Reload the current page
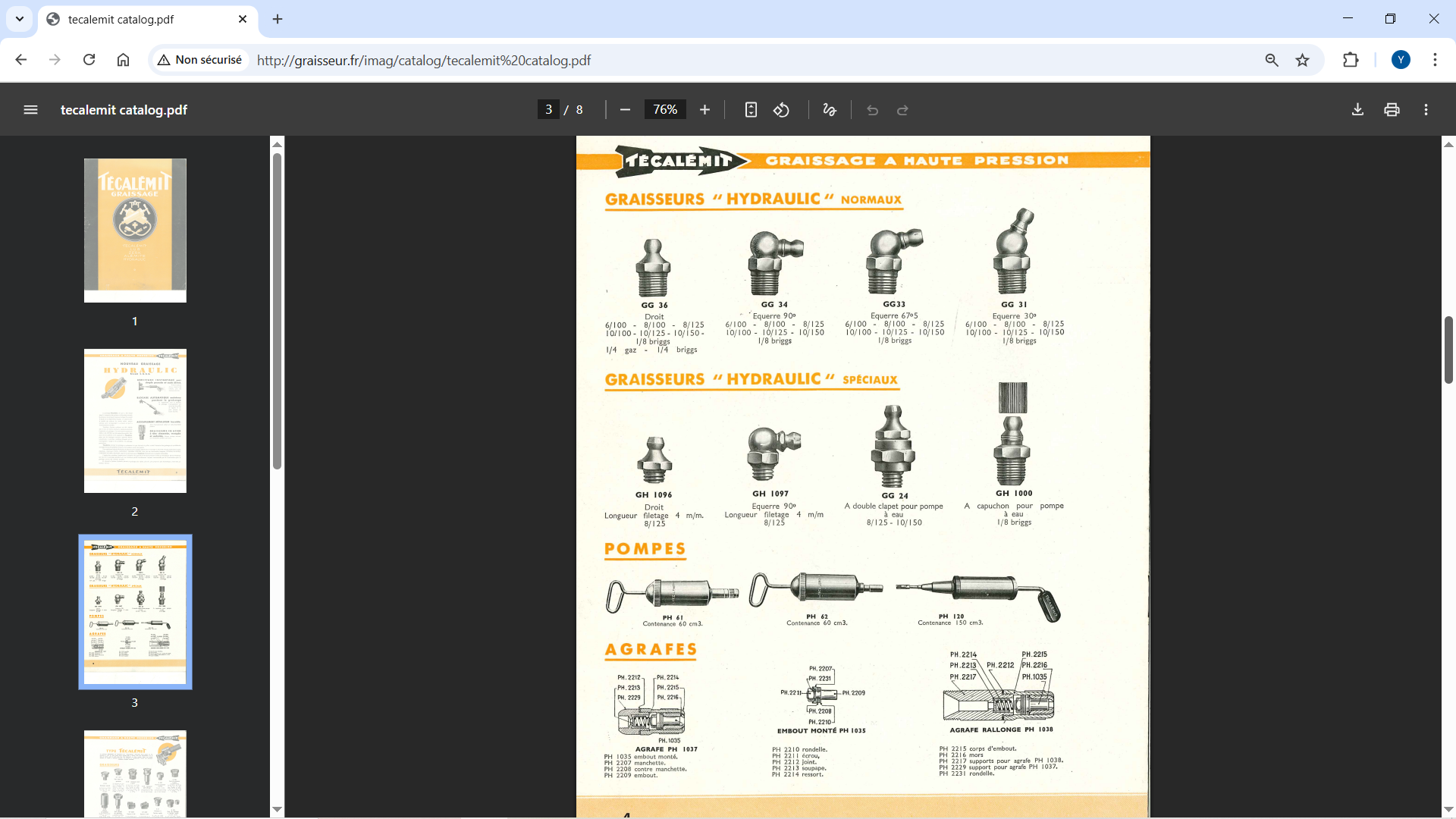The height and width of the screenshot is (819, 1456). pyautogui.click(x=89, y=60)
